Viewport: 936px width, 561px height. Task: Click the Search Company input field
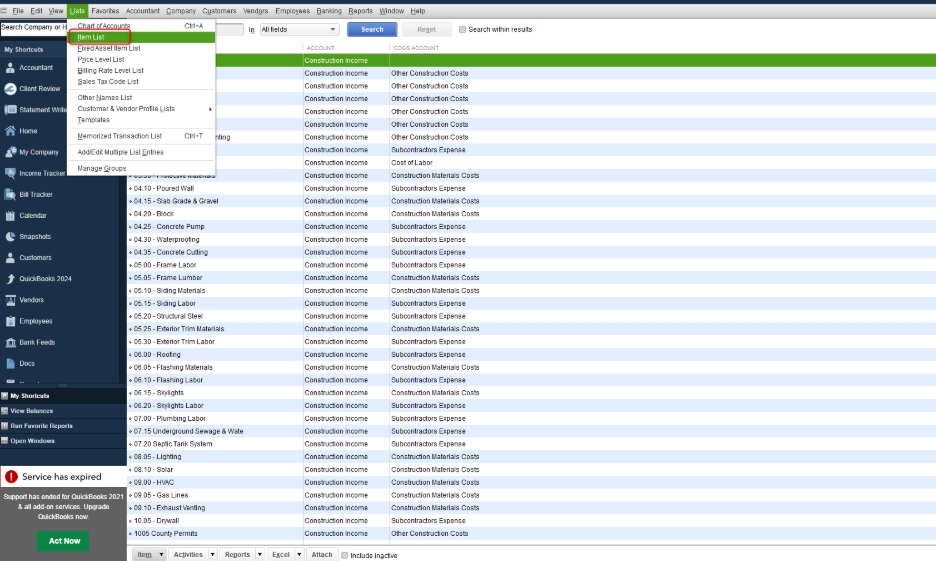pyautogui.click(x=33, y=27)
